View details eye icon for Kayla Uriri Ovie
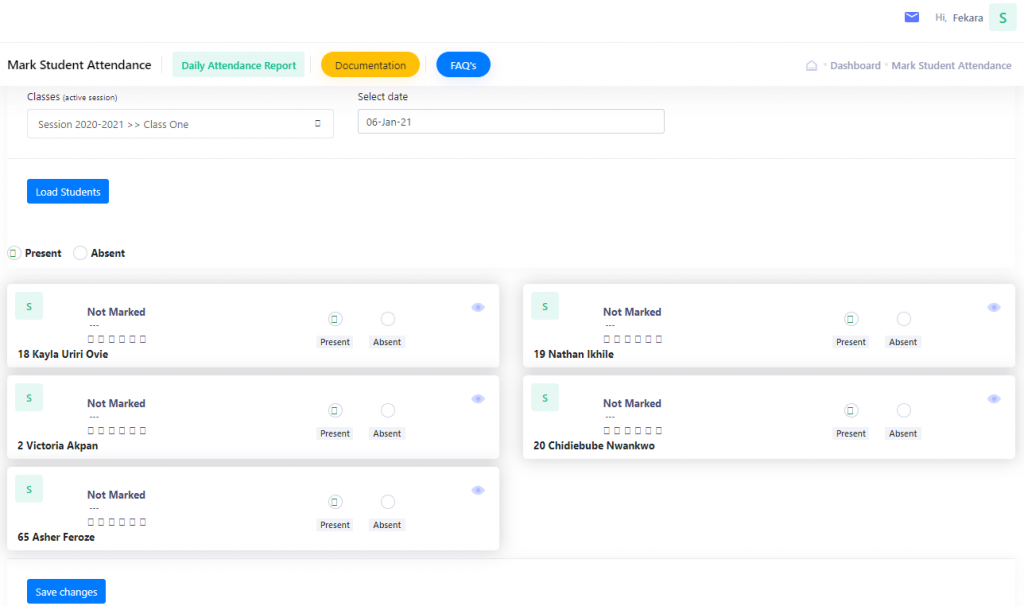This screenshot has height=606, width=1024. pos(478,307)
